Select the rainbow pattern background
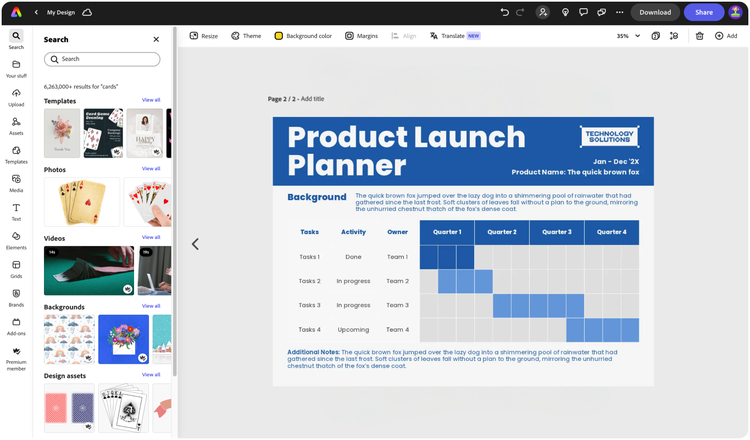This screenshot has width=750, height=440. (x=69, y=339)
